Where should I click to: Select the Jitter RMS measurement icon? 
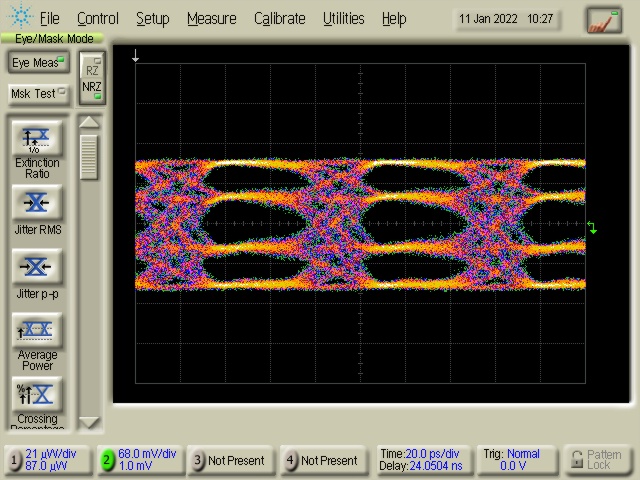point(37,203)
